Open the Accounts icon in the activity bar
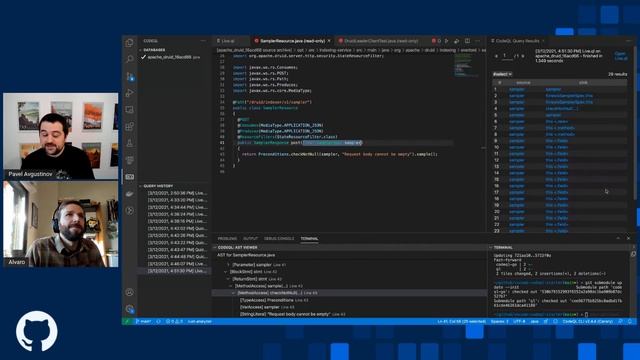This screenshot has height=360, width=640. [129, 292]
